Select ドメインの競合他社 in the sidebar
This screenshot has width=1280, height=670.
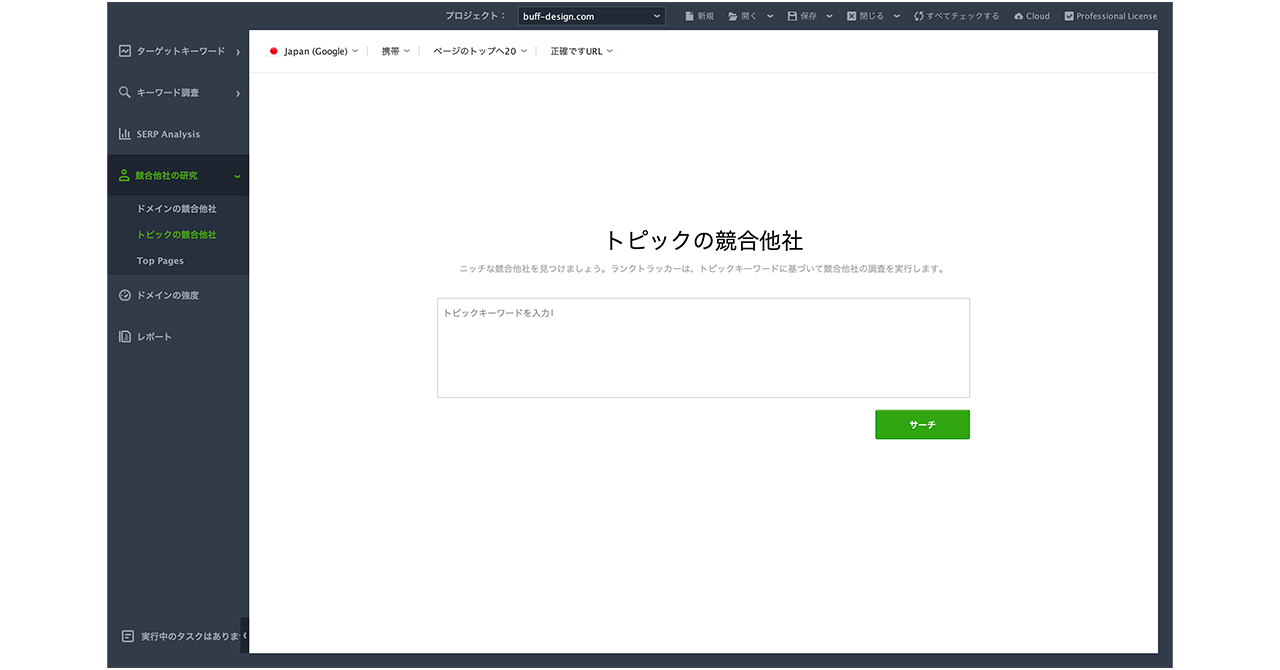pyautogui.click(x=176, y=209)
